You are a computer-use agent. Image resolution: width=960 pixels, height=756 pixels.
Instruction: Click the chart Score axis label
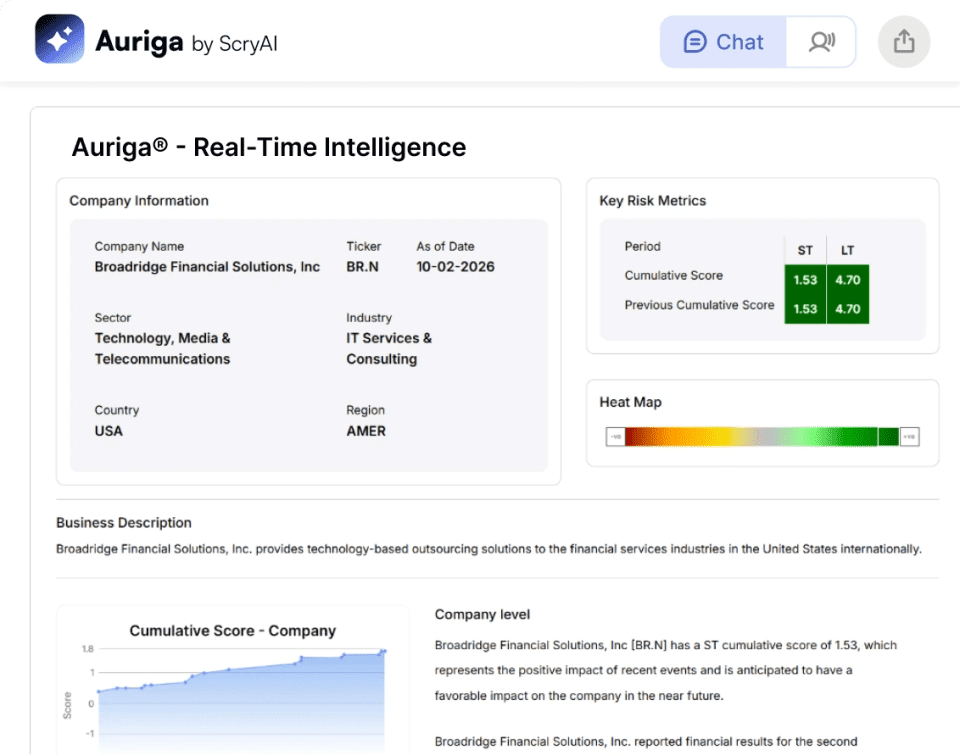click(x=67, y=705)
